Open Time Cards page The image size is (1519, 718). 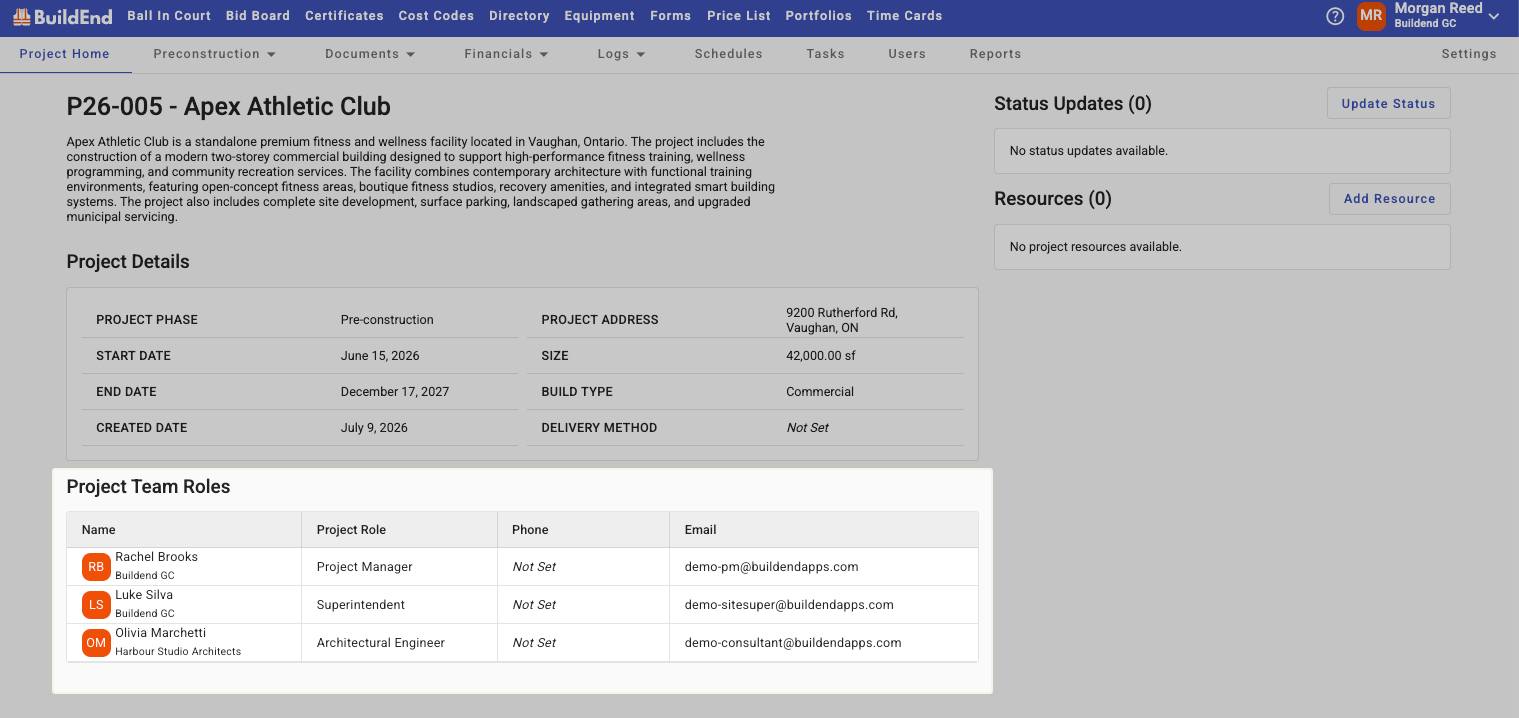(905, 16)
